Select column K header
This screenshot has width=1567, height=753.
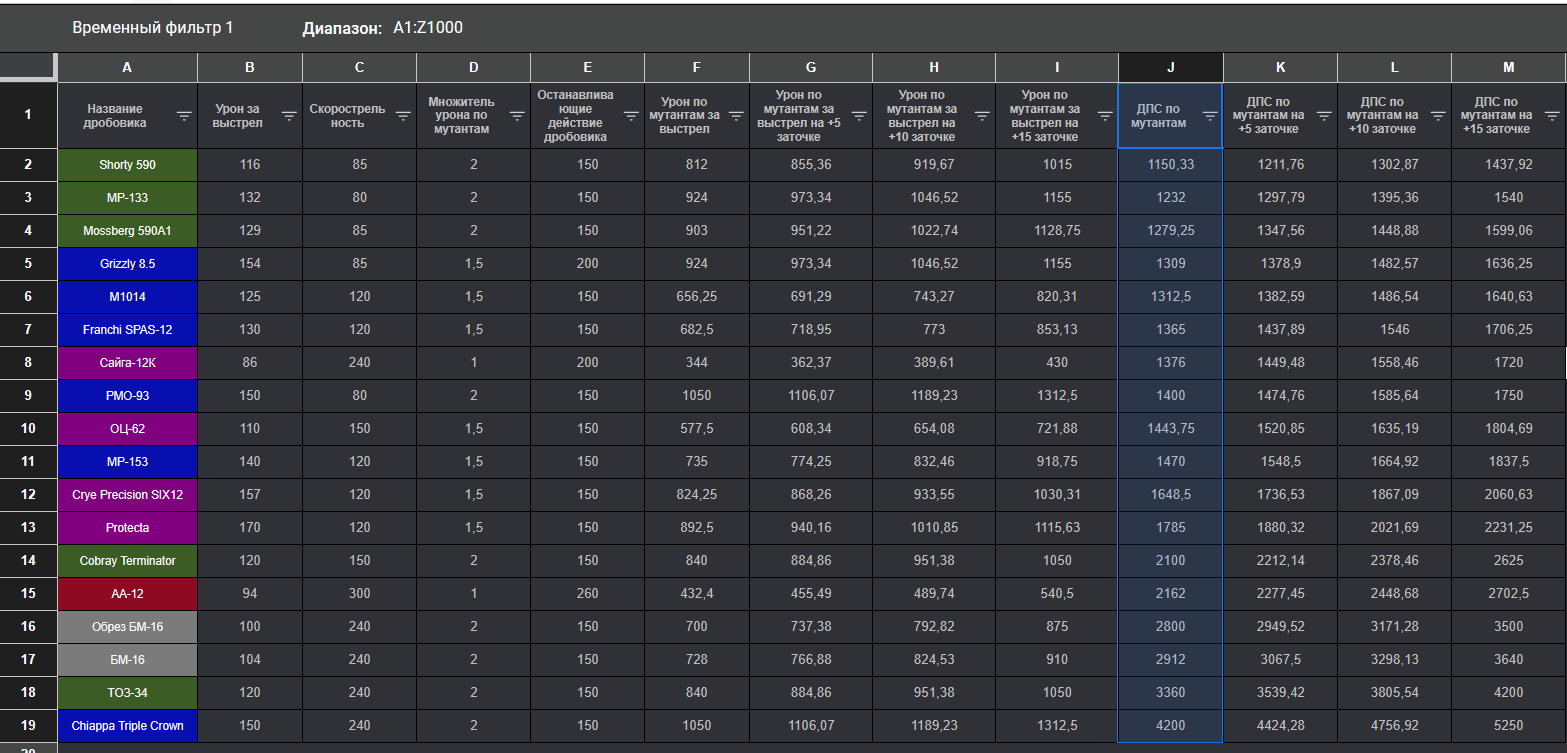1280,68
